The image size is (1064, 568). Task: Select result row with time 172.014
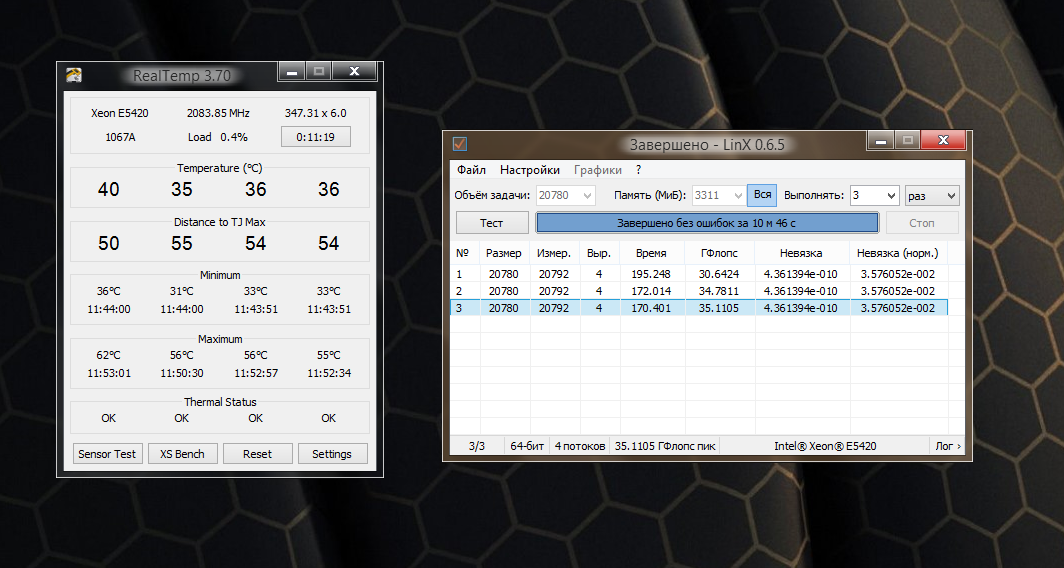[x=699, y=291]
